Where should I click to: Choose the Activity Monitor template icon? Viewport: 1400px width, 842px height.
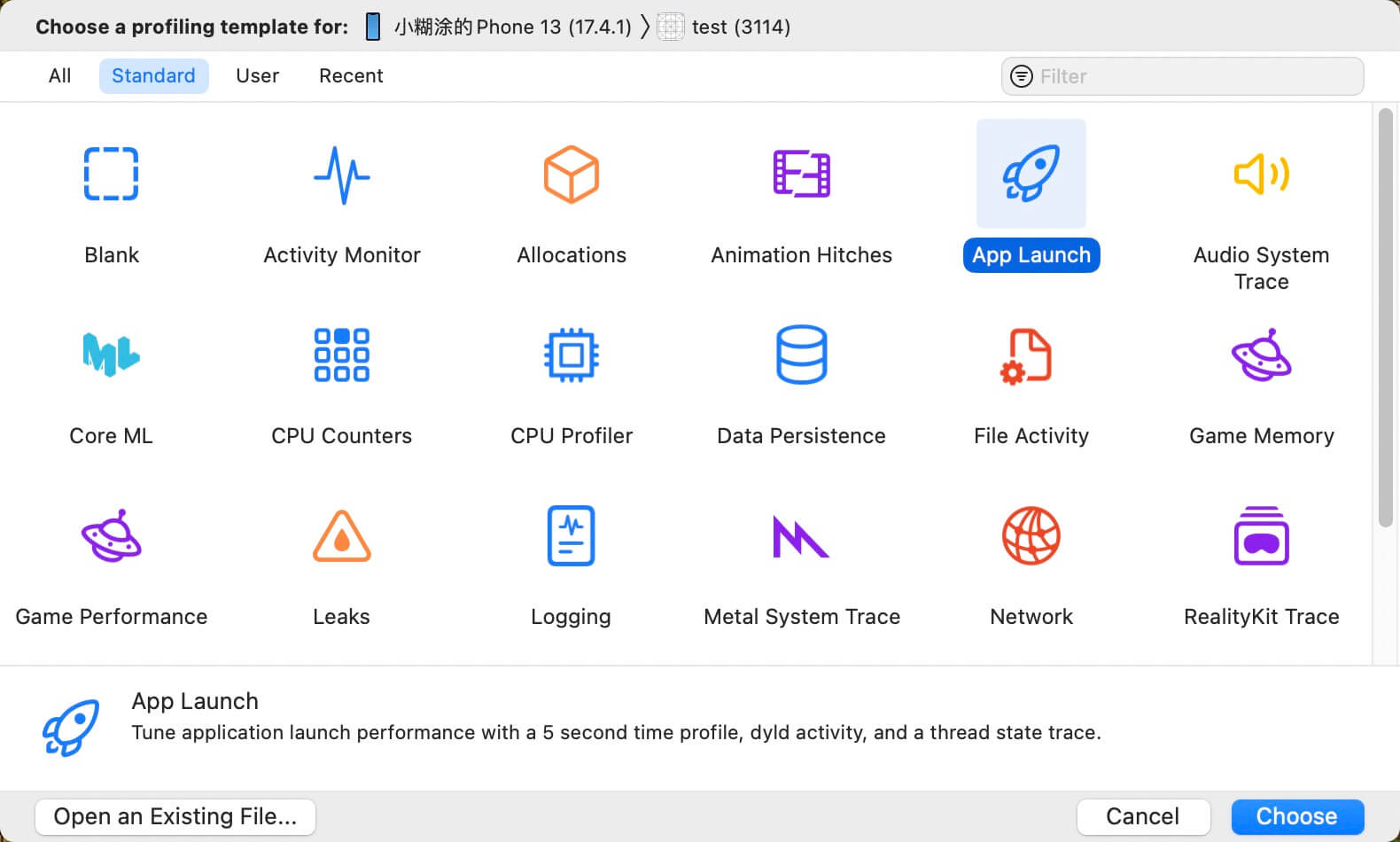[x=341, y=175]
